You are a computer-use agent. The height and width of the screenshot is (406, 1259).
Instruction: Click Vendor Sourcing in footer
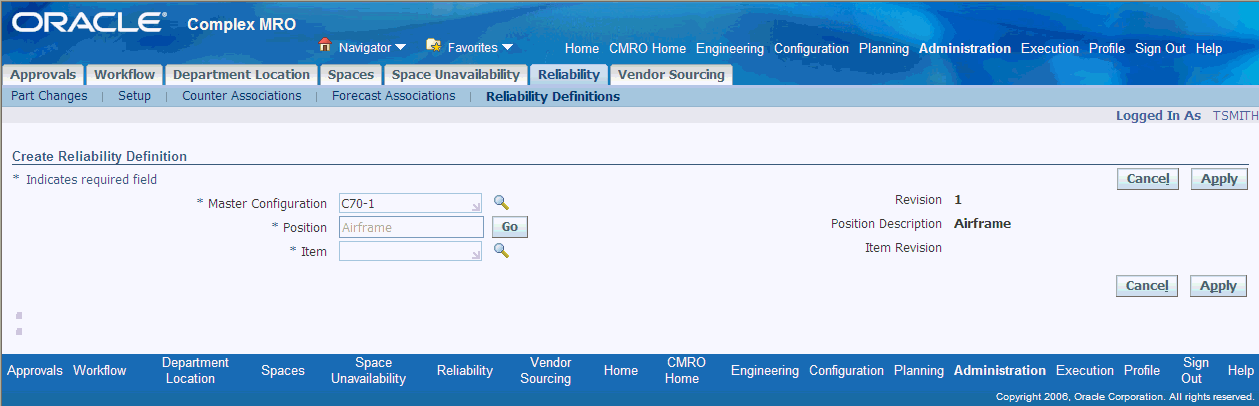(545, 371)
